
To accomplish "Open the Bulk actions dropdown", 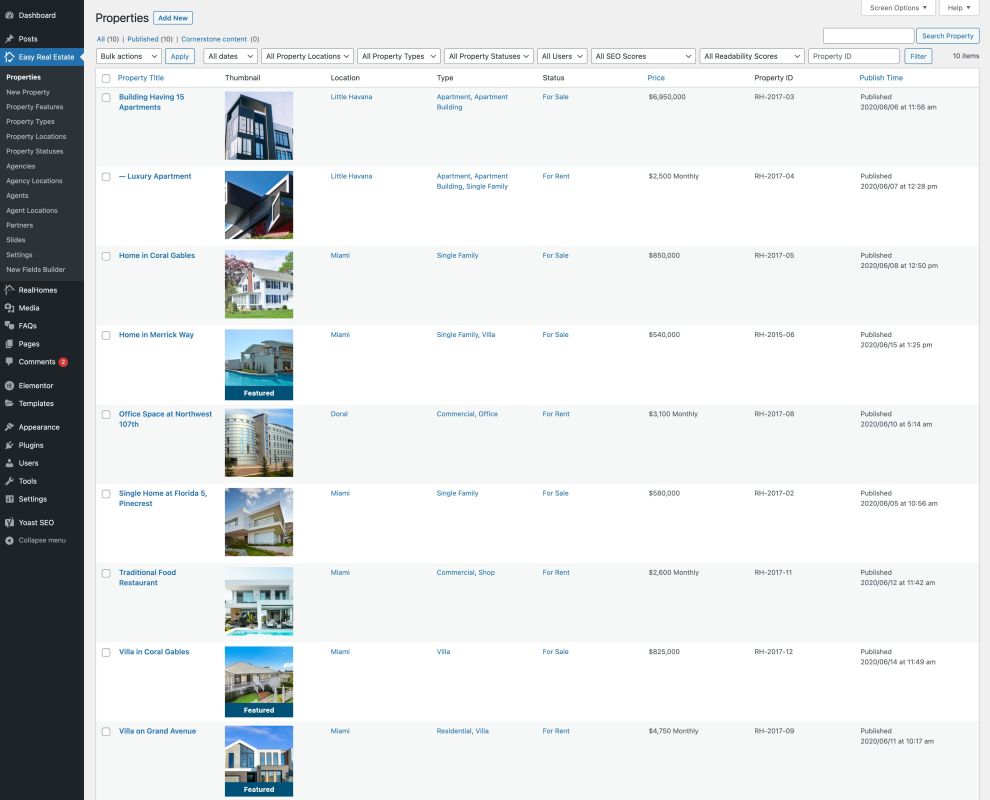I will 129,56.
